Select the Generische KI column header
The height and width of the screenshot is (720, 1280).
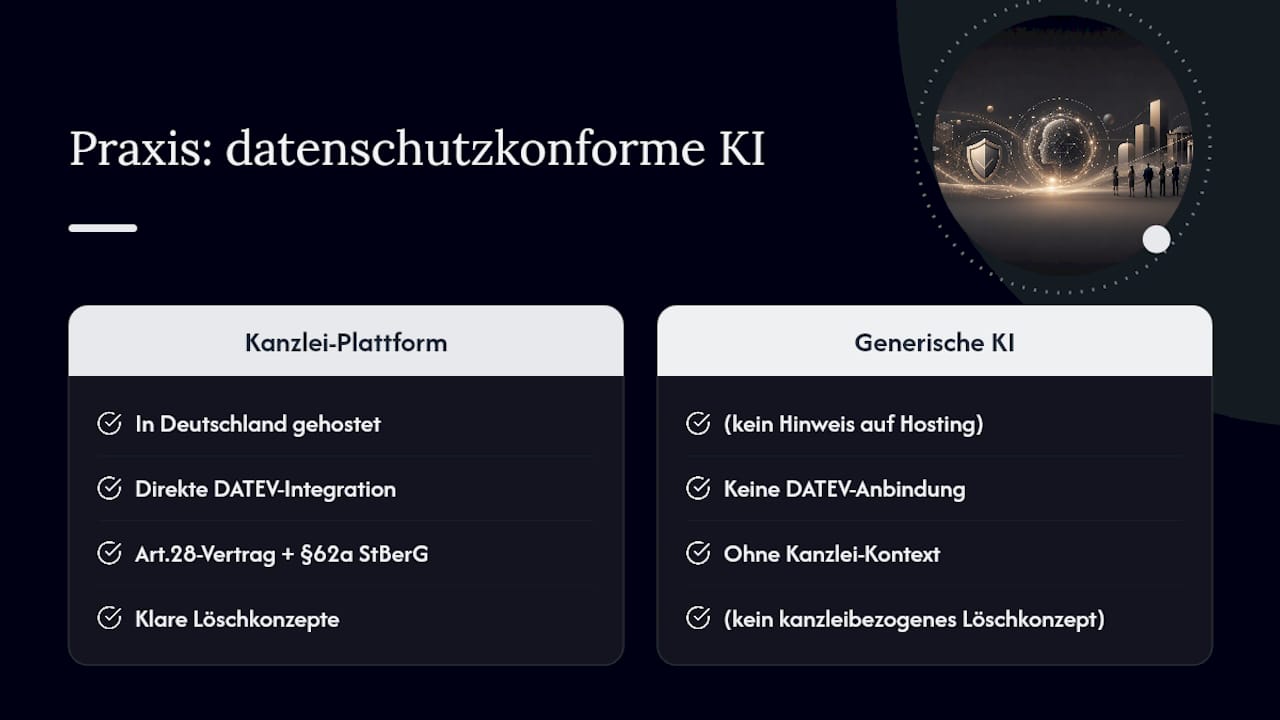pyautogui.click(x=934, y=342)
